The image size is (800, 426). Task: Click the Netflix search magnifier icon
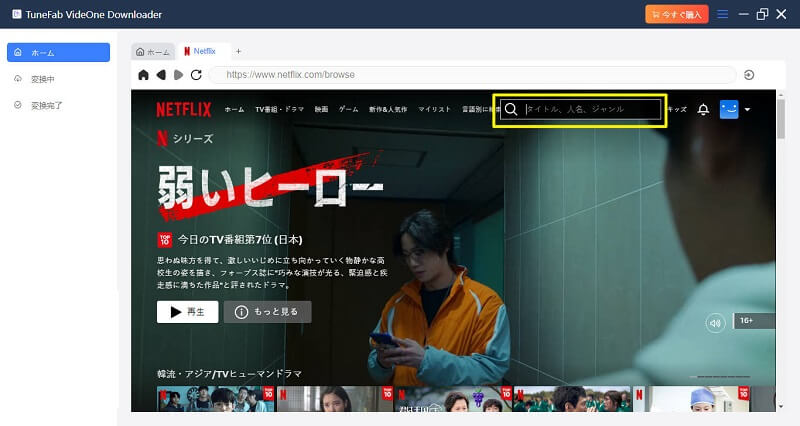[511, 109]
